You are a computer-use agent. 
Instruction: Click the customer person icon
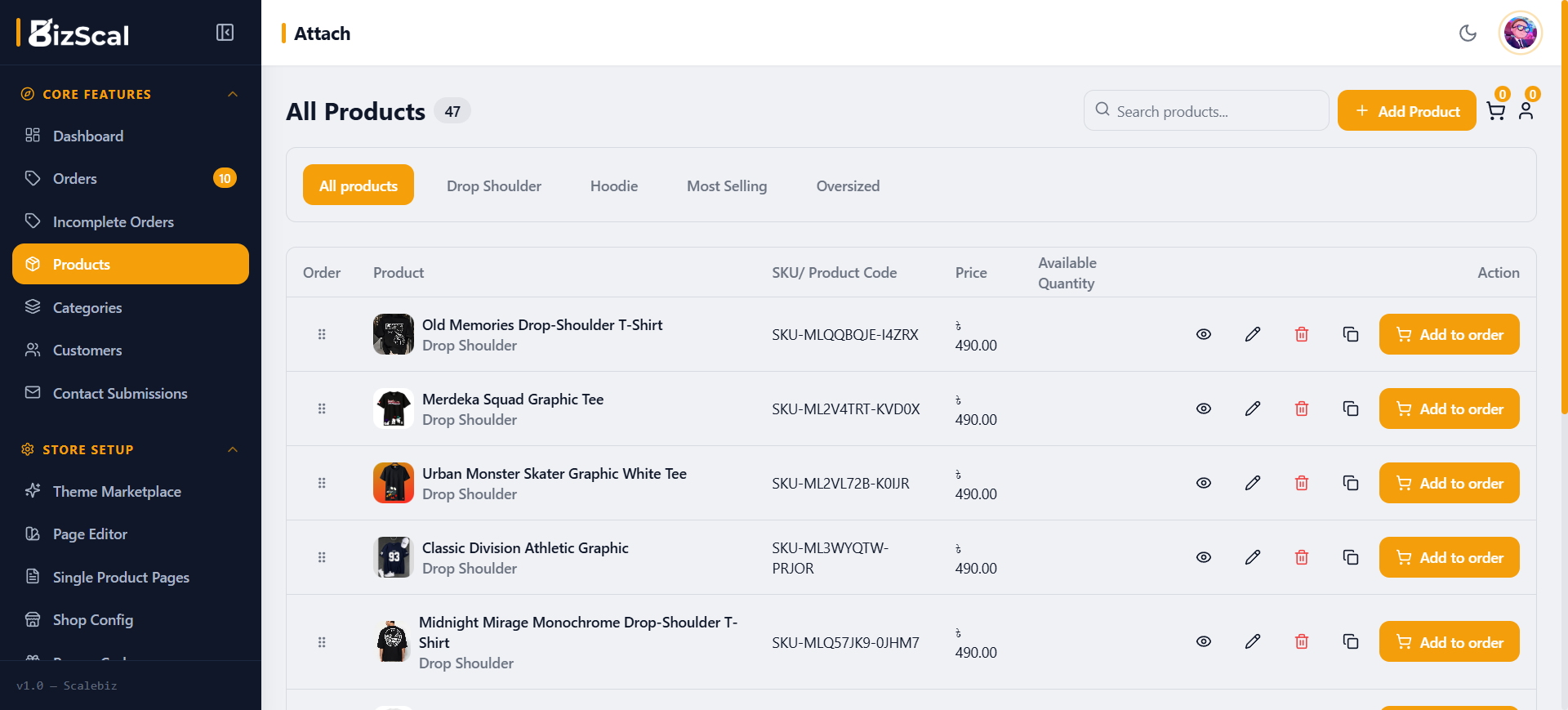[x=1526, y=112]
